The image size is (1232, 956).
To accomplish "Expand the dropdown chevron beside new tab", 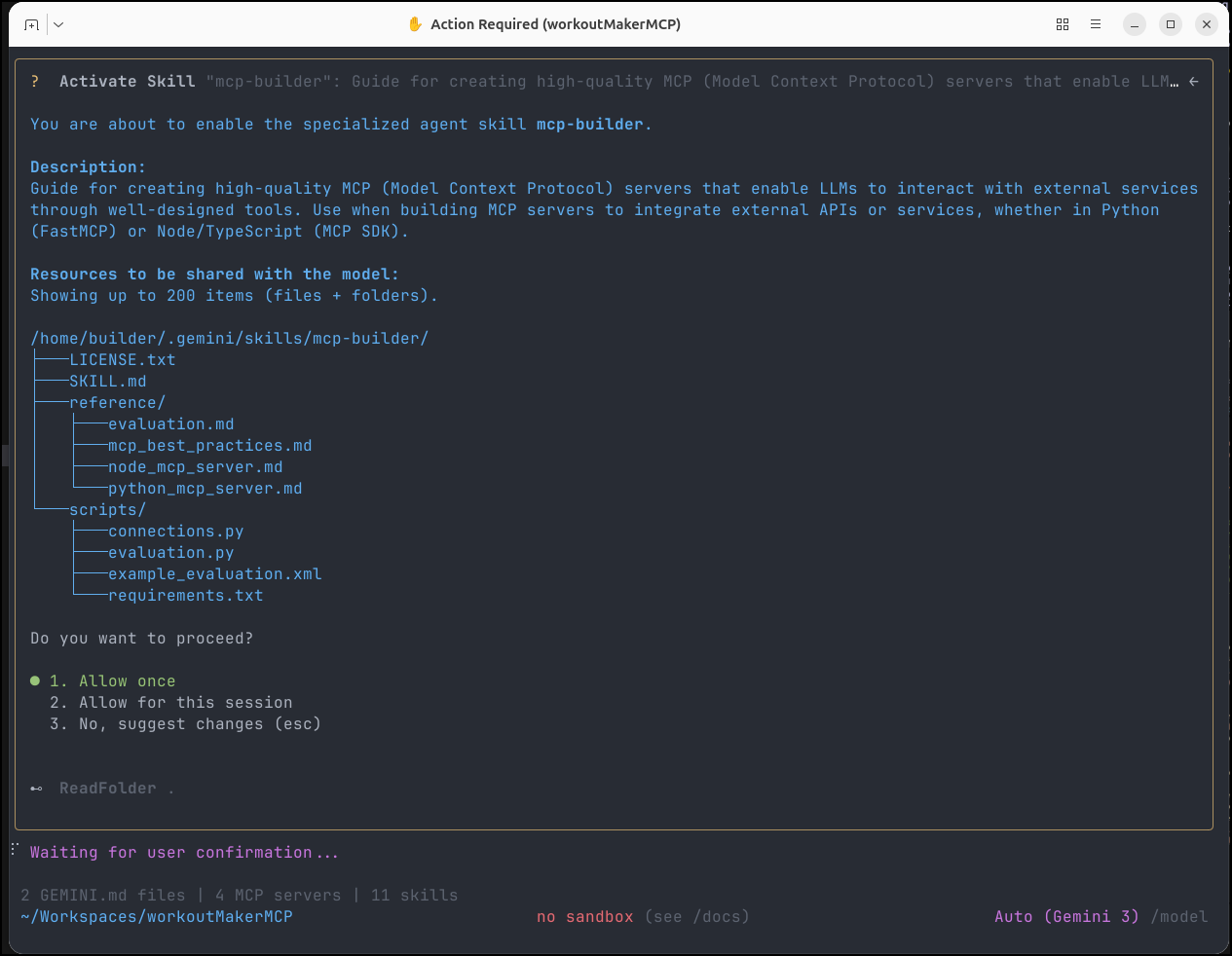I will (58, 24).
